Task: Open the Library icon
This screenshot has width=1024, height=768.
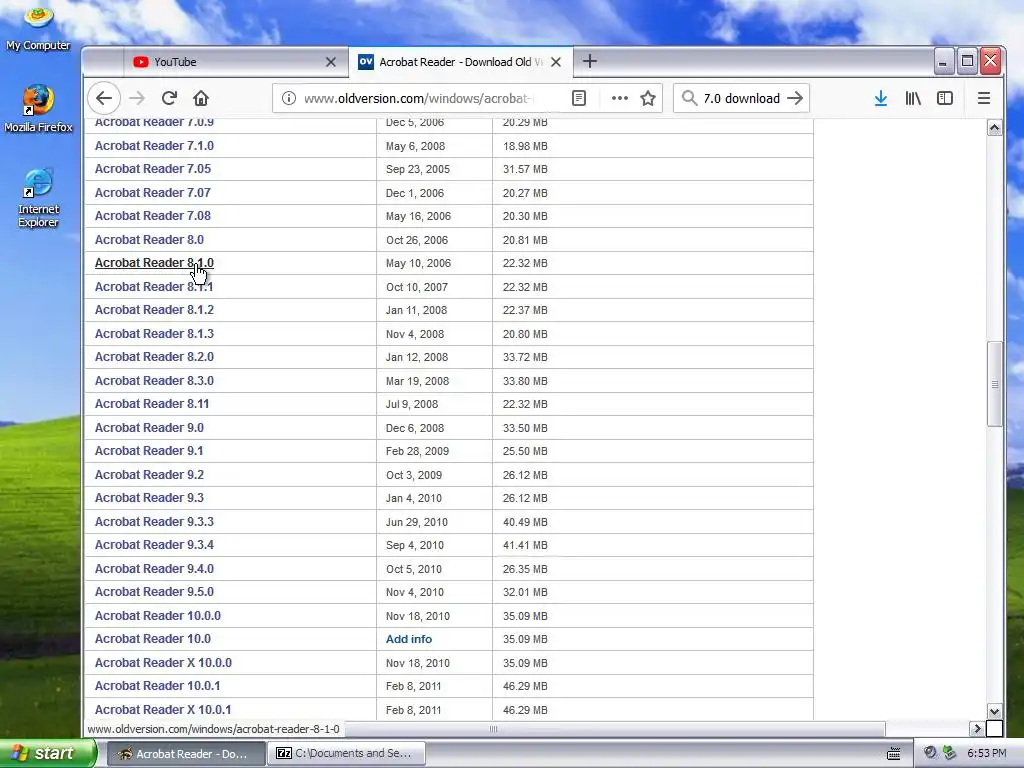Action: pos(913,98)
